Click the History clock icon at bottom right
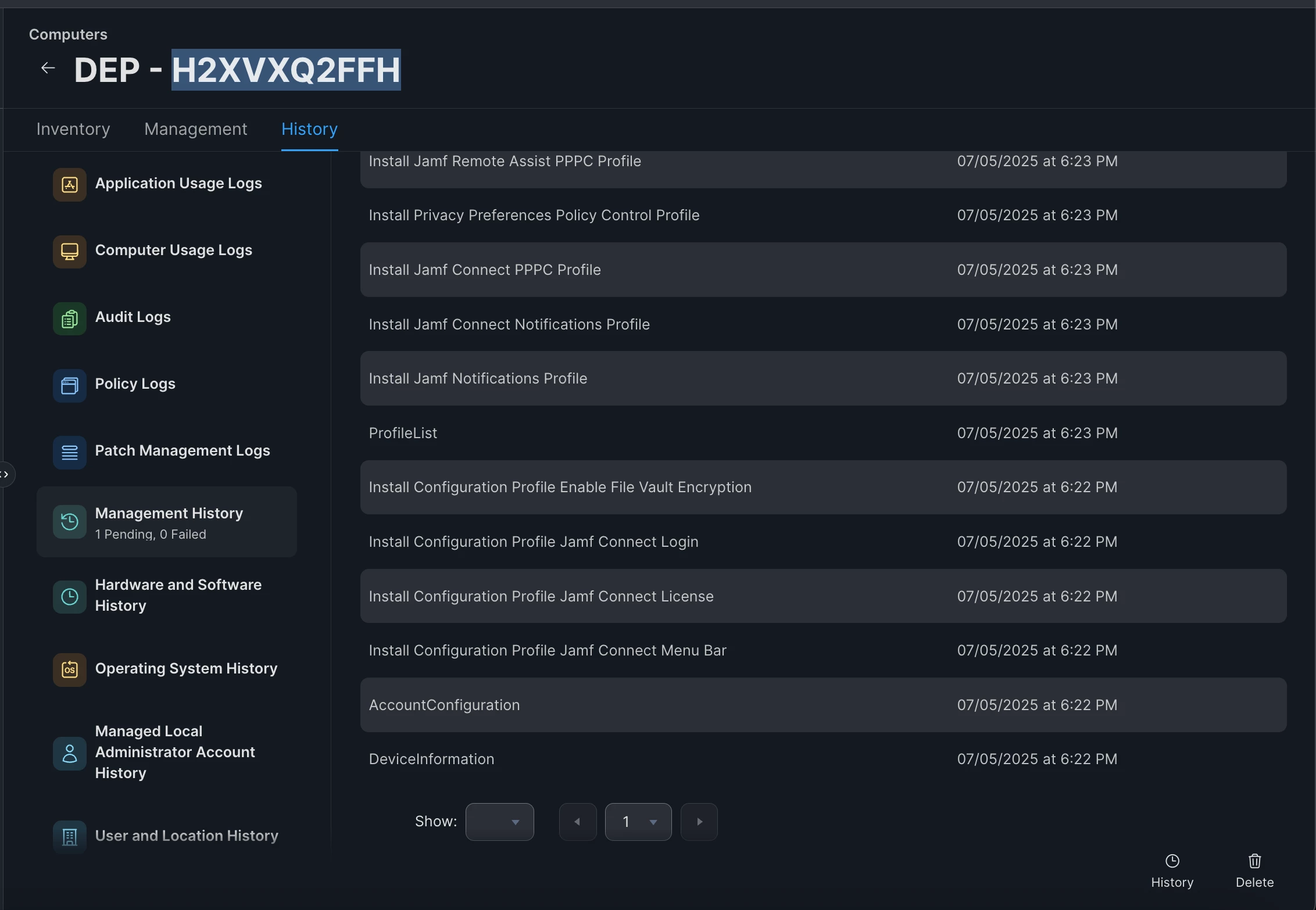Viewport: 1316px width, 910px height. coord(1172,861)
